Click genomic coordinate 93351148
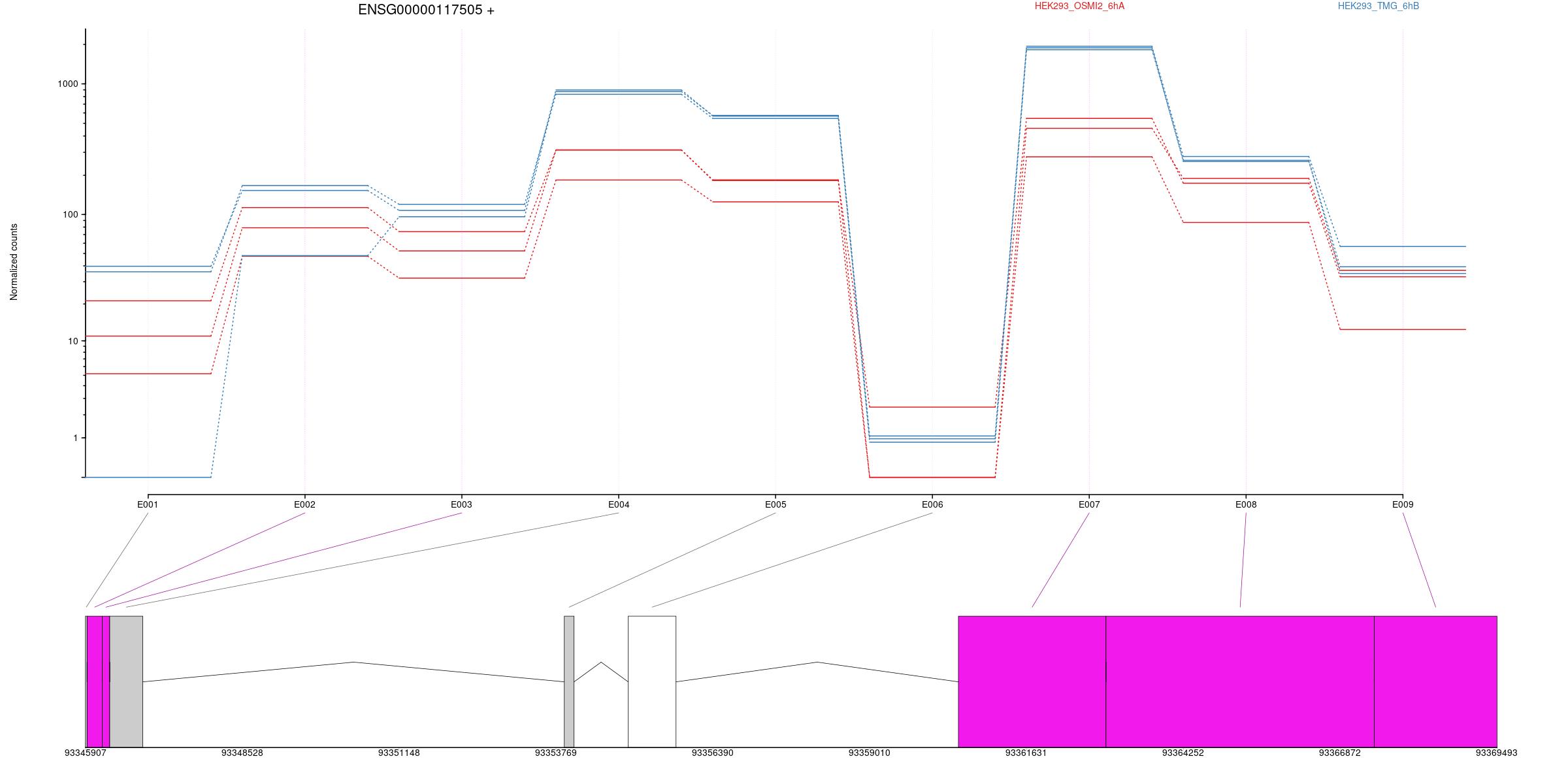The width and height of the screenshot is (1568, 784). (x=399, y=753)
